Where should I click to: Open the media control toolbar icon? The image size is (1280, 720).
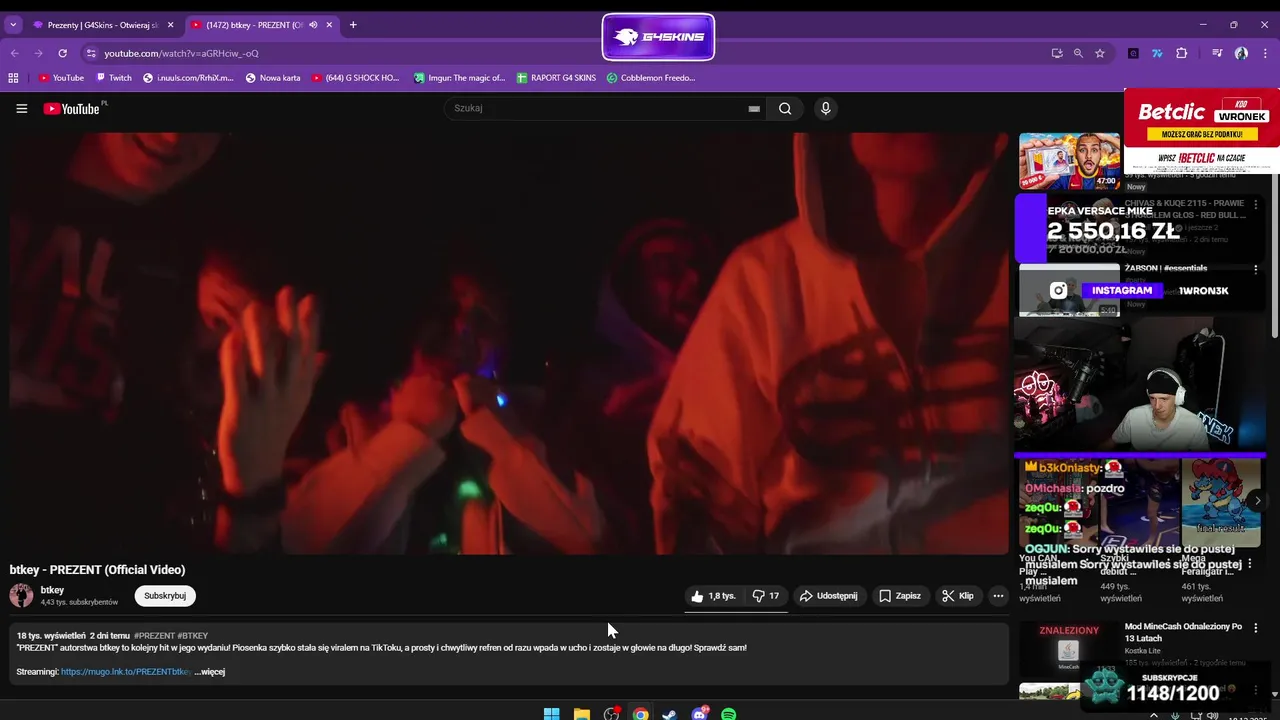pyautogui.click(x=1217, y=53)
